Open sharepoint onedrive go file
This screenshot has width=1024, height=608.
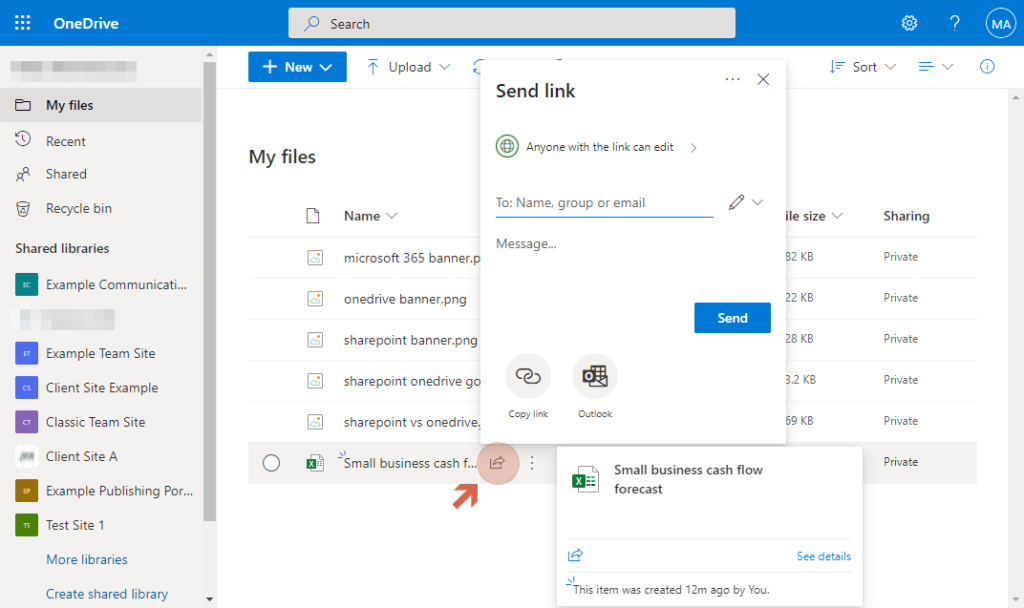point(412,381)
